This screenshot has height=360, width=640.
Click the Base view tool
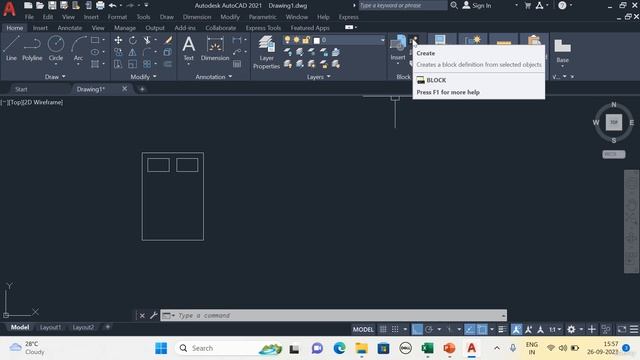point(562,50)
